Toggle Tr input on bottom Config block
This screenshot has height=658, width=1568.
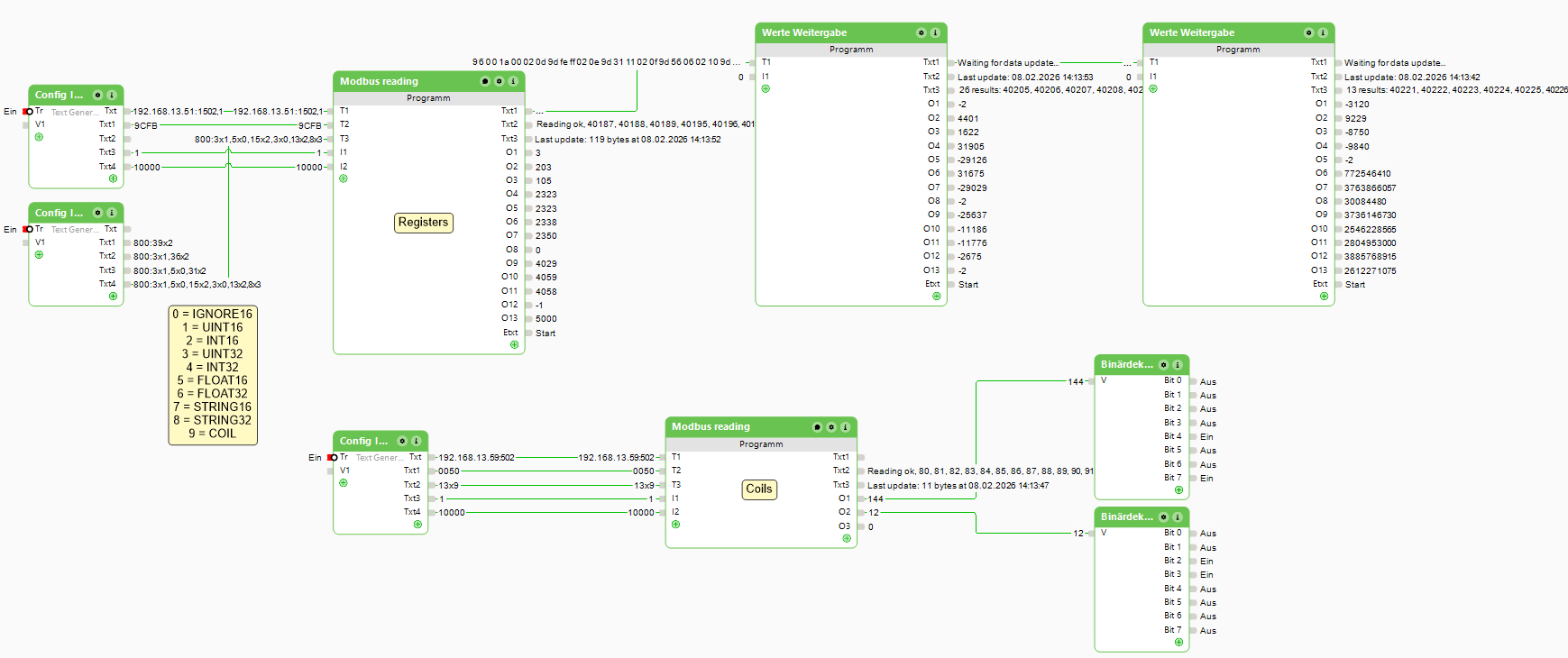pyautogui.click(x=333, y=458)
